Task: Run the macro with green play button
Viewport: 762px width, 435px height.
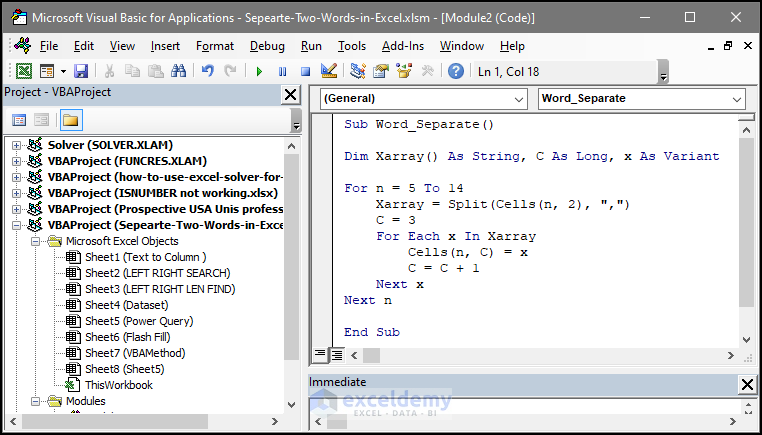Action: click(259, 72)
